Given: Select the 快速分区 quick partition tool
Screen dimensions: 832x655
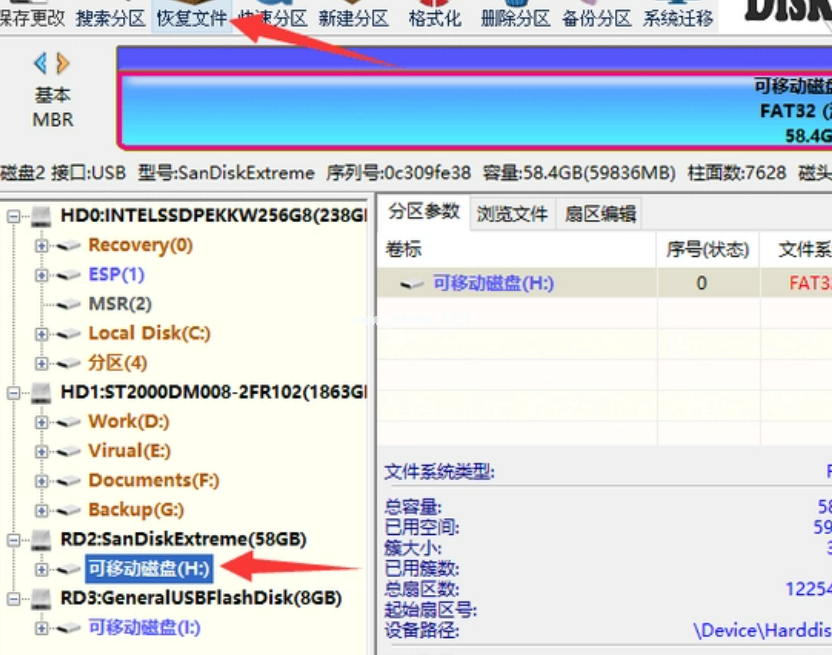Looking at the screenshot, I should pyautogui.click(x=273, y=17).
